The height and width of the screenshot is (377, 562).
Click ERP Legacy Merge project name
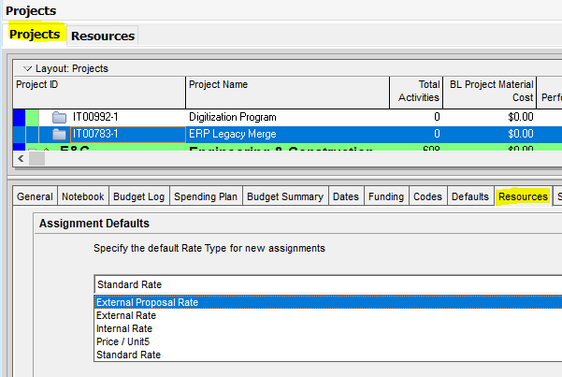click(233, 134)
